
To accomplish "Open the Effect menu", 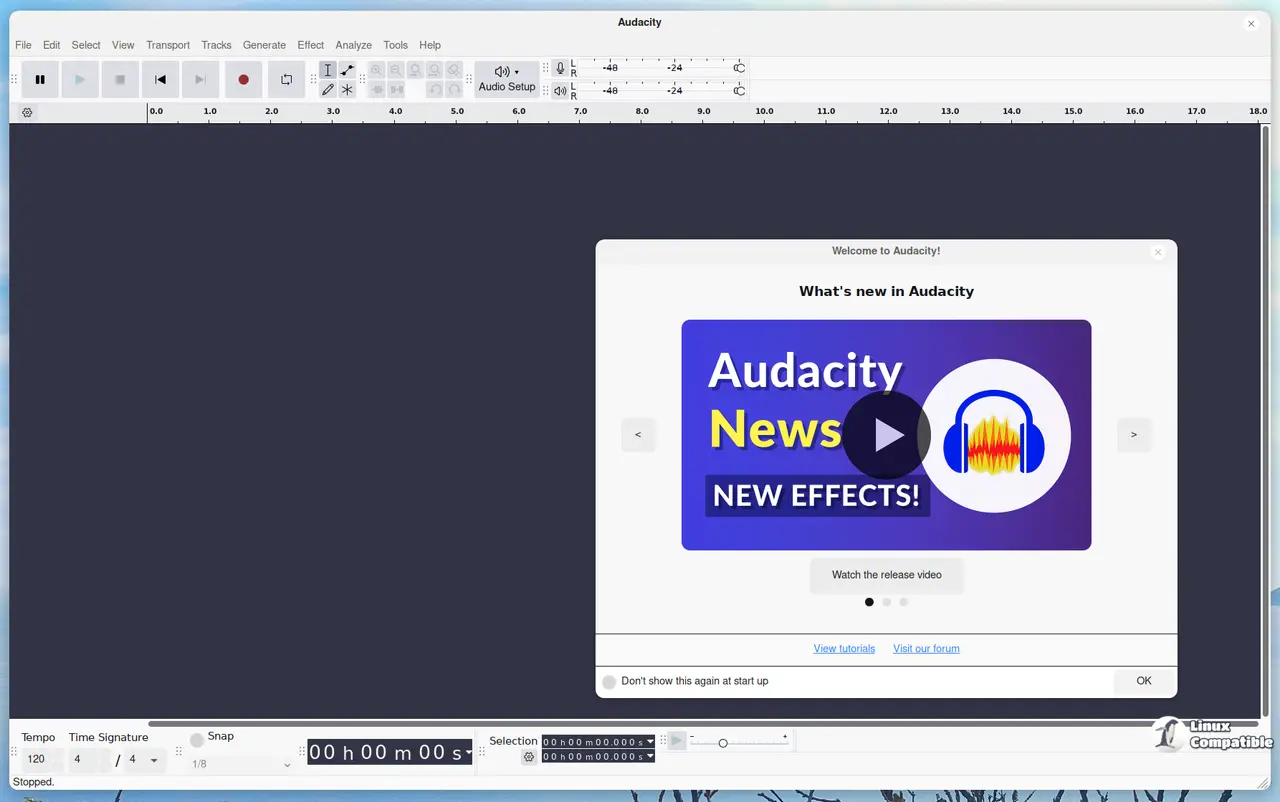I will [x=310, y=45].
